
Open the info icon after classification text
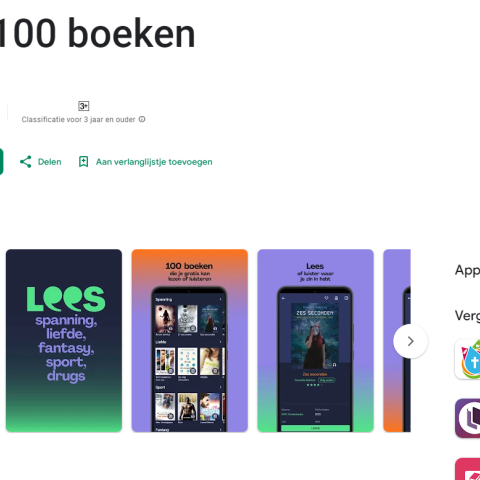pos(142,119)
